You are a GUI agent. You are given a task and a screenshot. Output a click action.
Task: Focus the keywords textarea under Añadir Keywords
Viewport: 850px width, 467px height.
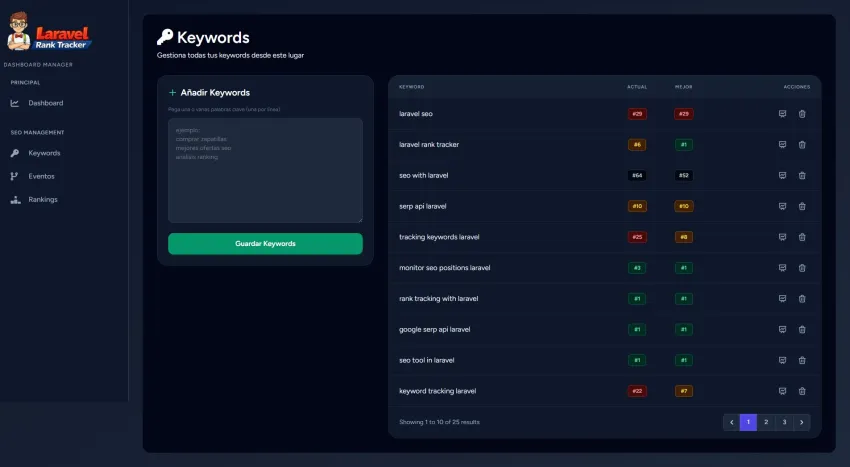[265, 170]
